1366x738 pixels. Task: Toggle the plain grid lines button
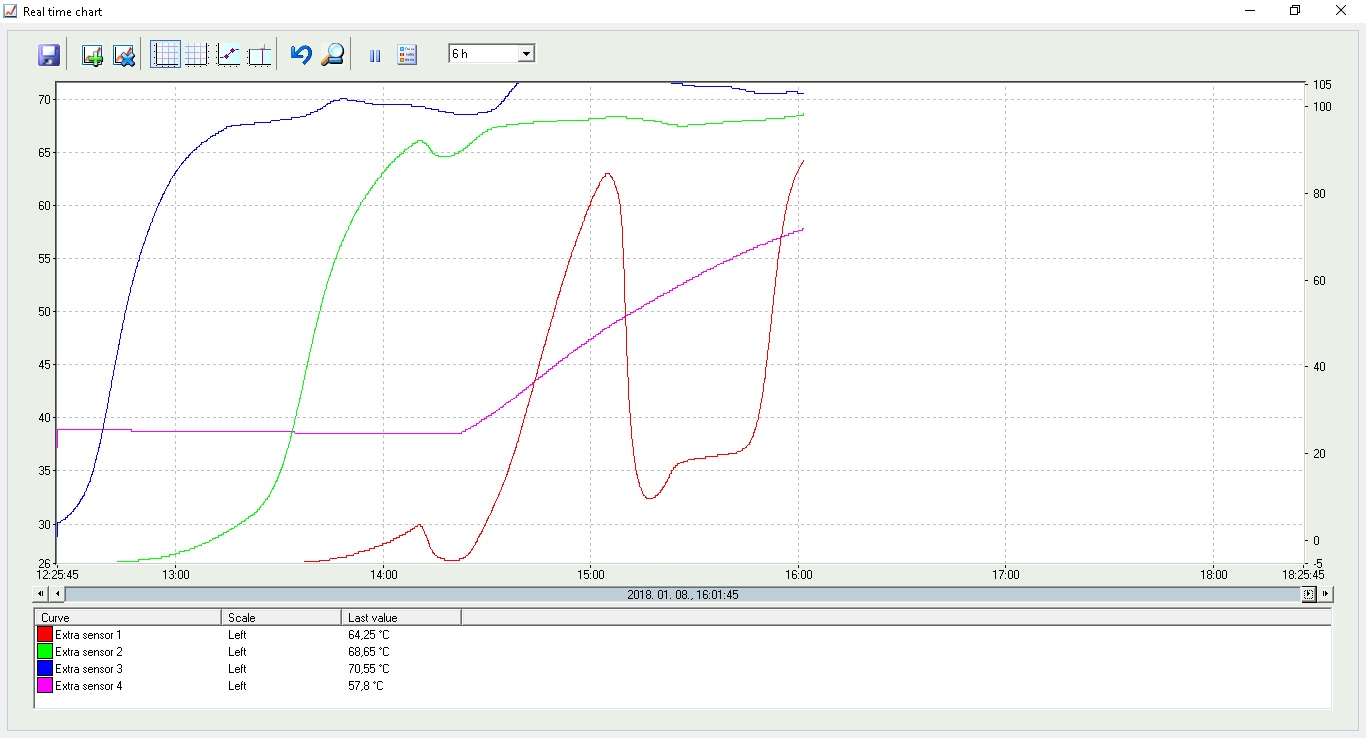(196, 55)
